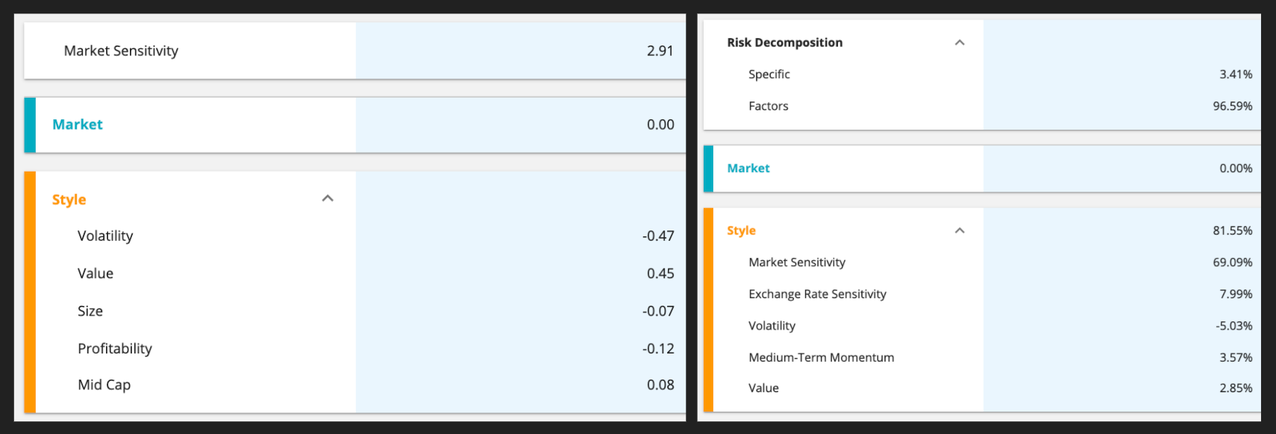This screenshot has height=434, width=1276.
Task: Collapse the Risk Decomposition chevron
Action: [959, 43]
